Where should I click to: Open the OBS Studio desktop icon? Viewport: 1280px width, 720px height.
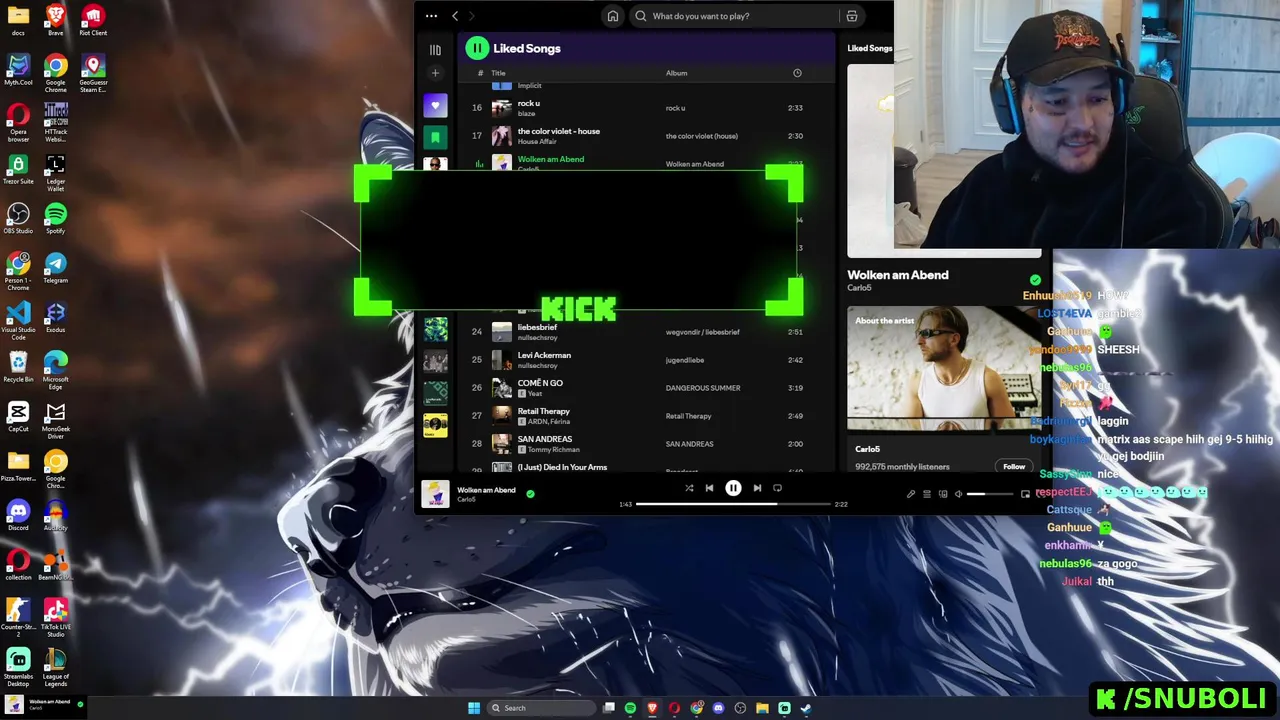point(18,218)
